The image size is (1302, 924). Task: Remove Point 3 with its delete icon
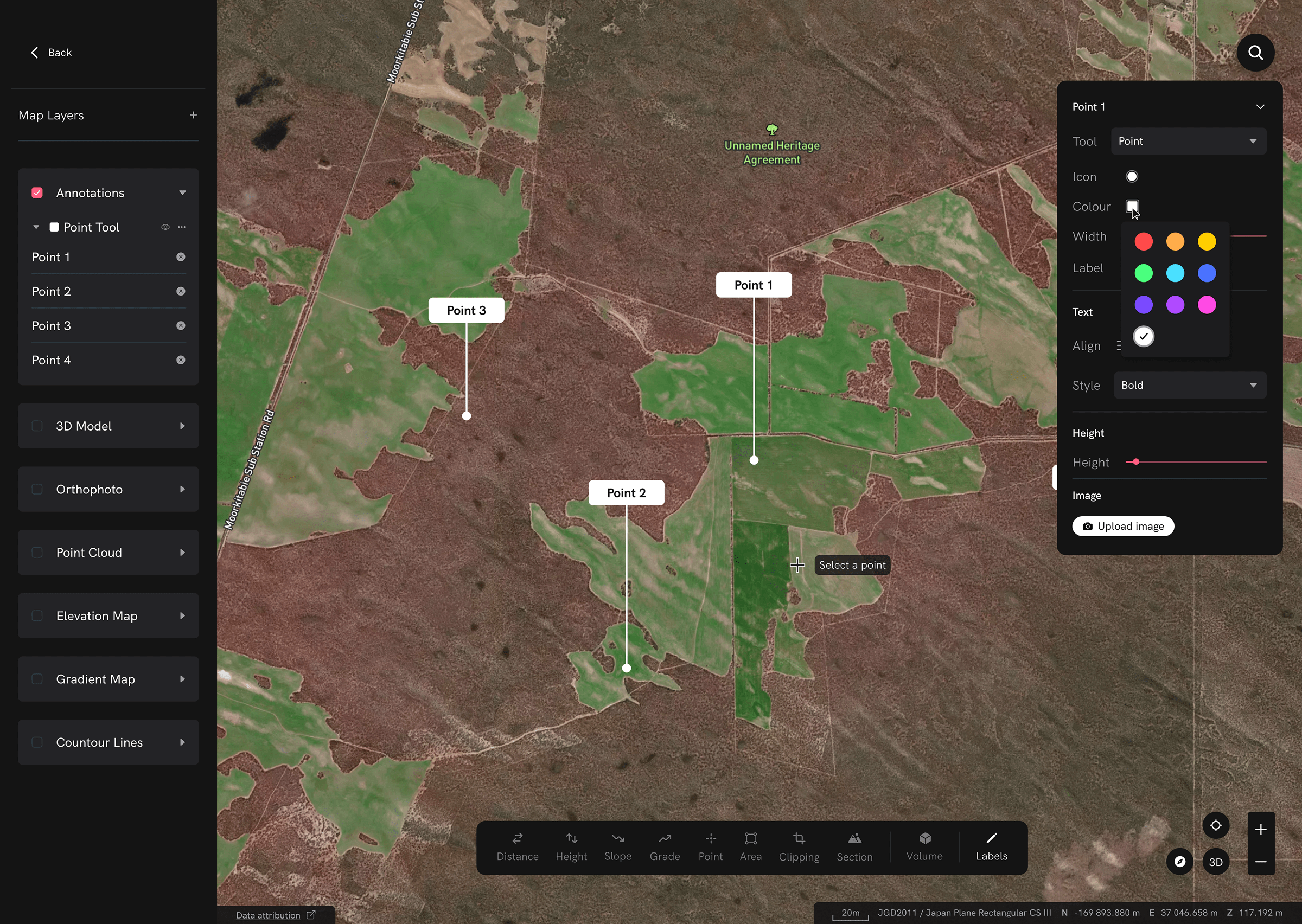(181, 325)
